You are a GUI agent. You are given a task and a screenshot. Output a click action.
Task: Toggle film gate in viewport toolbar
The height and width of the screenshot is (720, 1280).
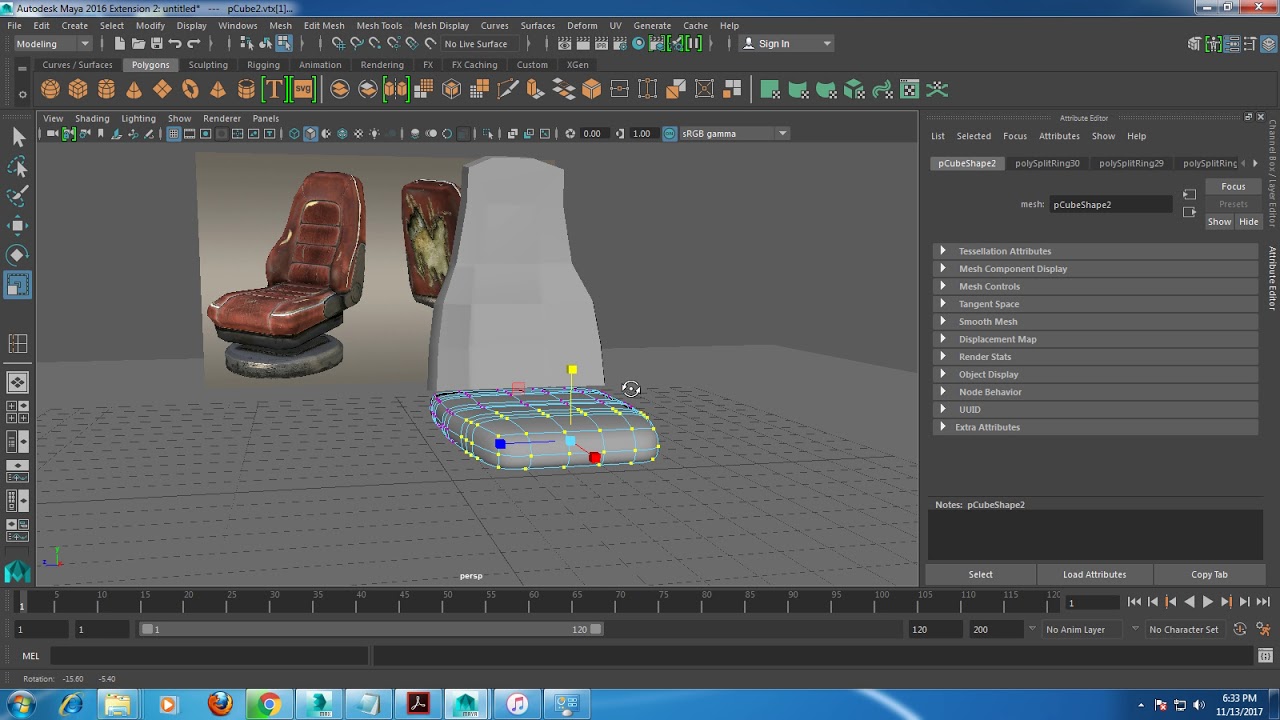tap(190, 133)
